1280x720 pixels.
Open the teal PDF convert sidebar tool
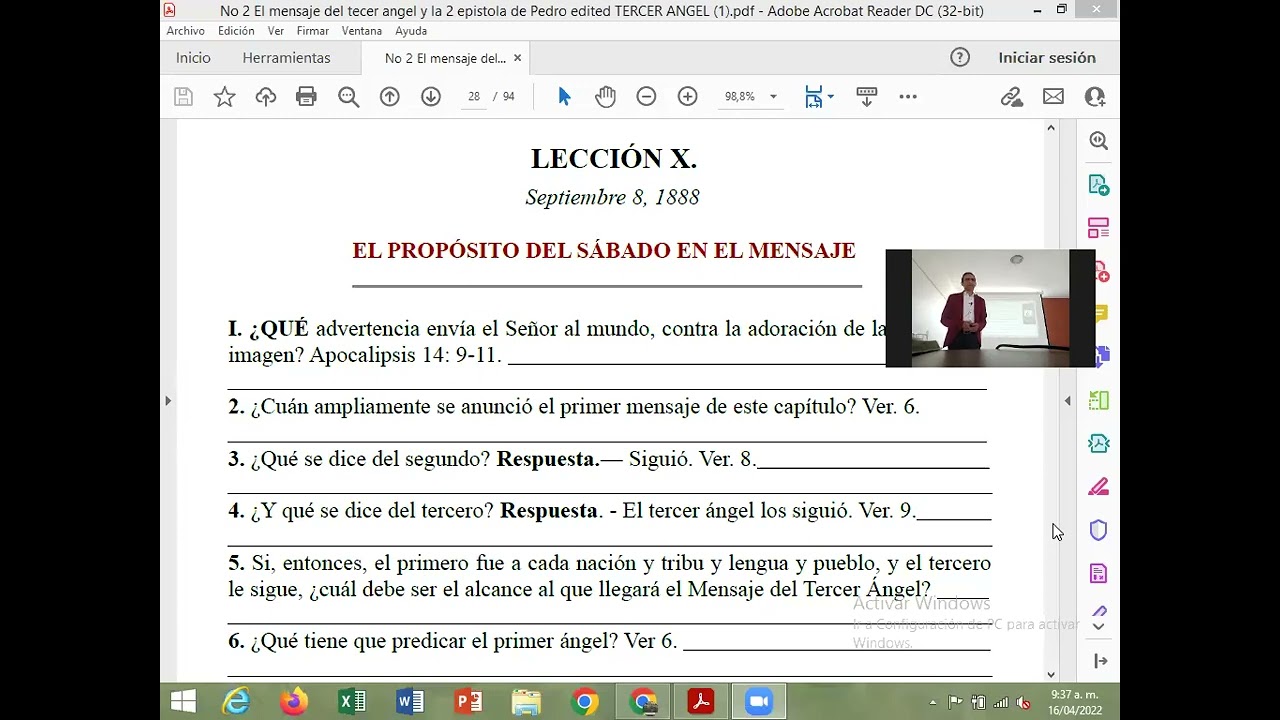1098,443
